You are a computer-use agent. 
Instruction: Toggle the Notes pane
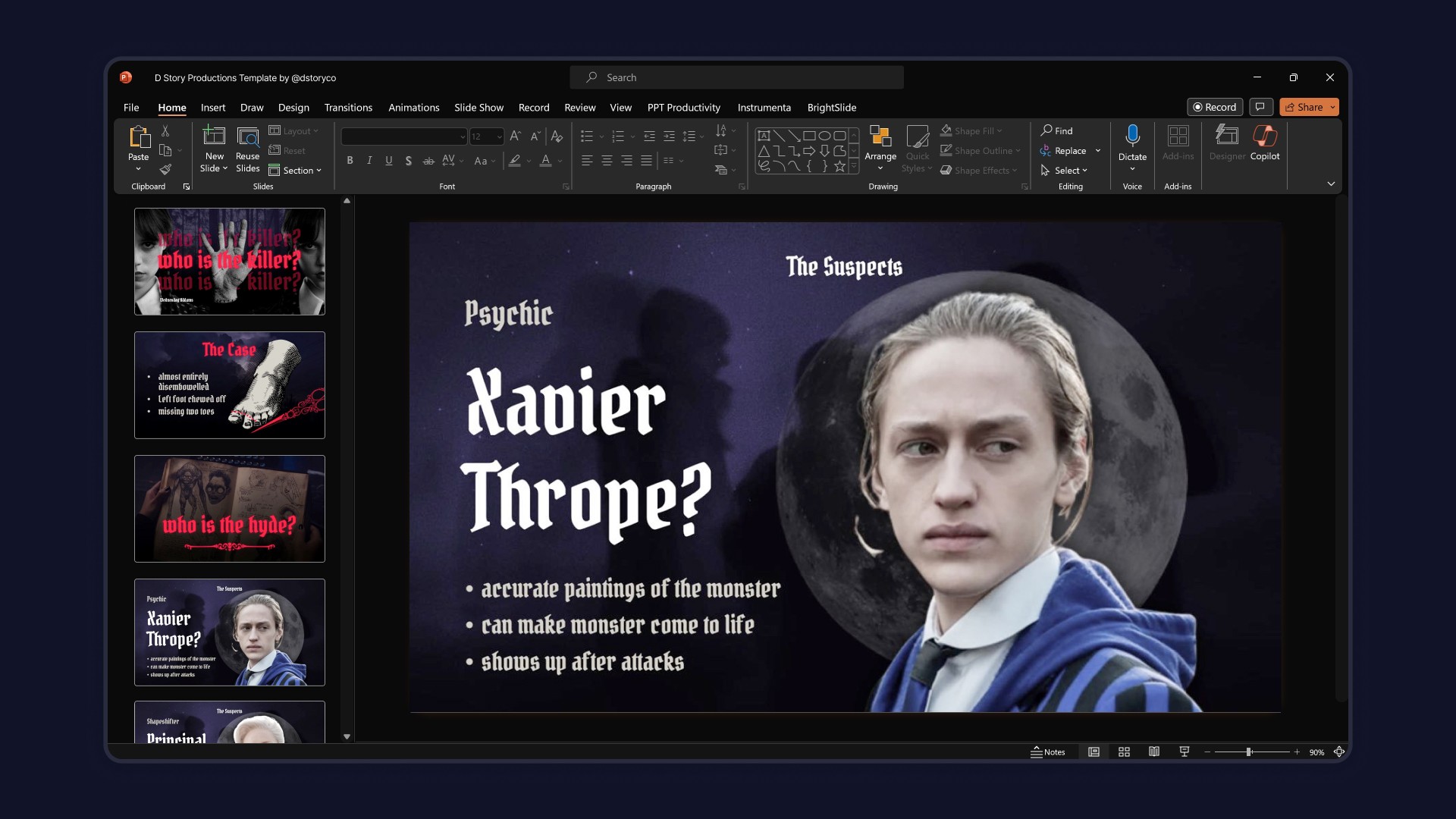(x=1047, y=752)
